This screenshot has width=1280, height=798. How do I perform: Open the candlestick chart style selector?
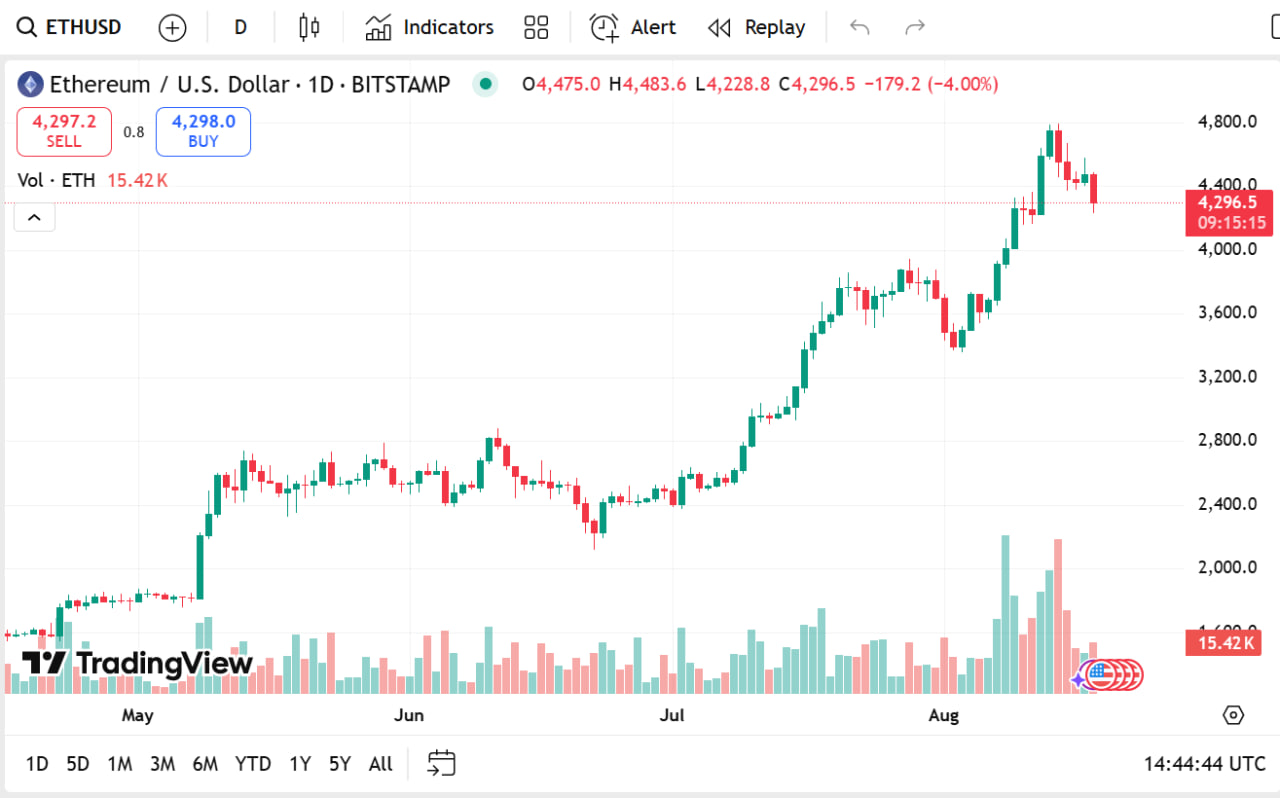tap(309, 27)
